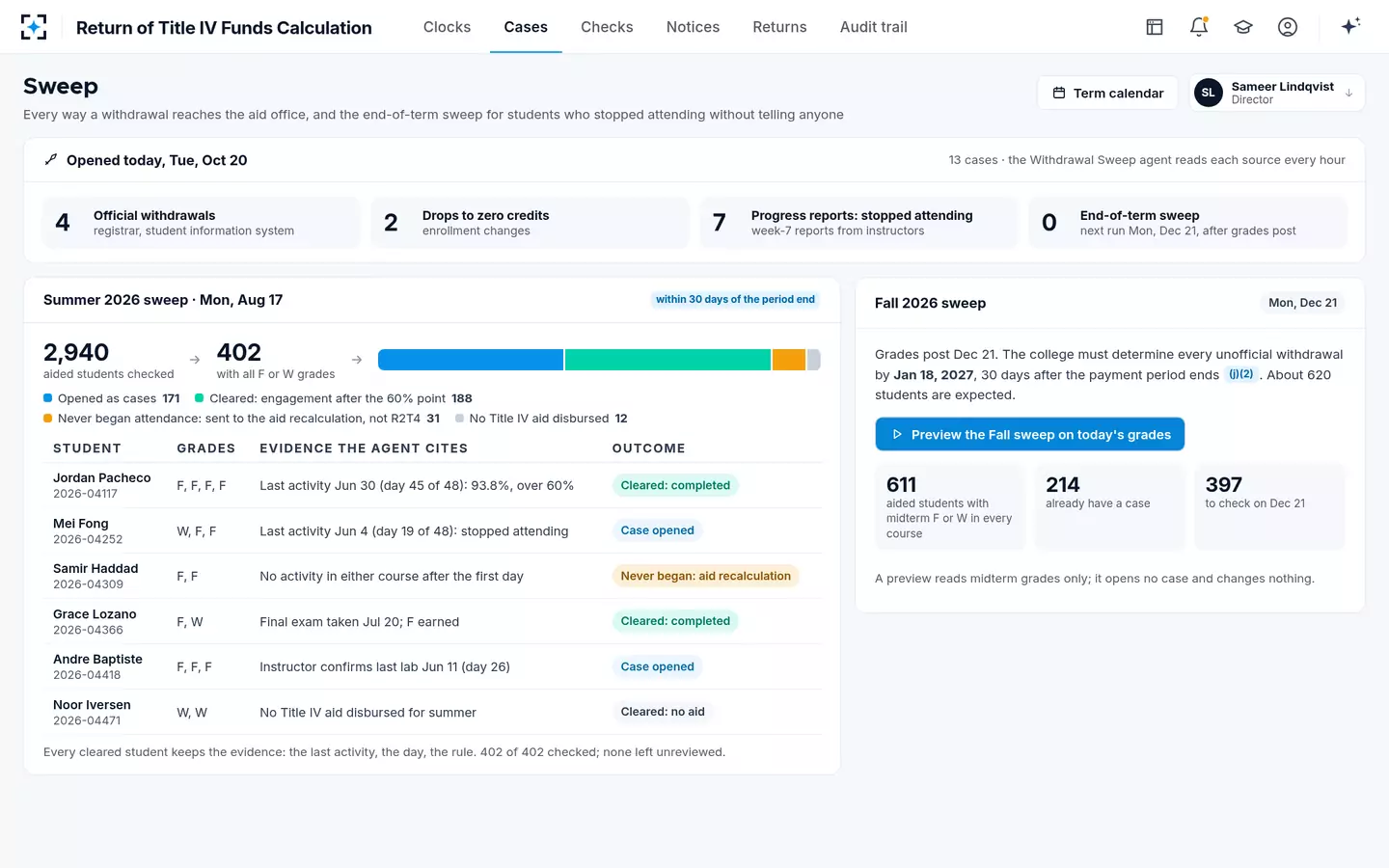Click the SL avatar badge

[x=1209, y=93]
